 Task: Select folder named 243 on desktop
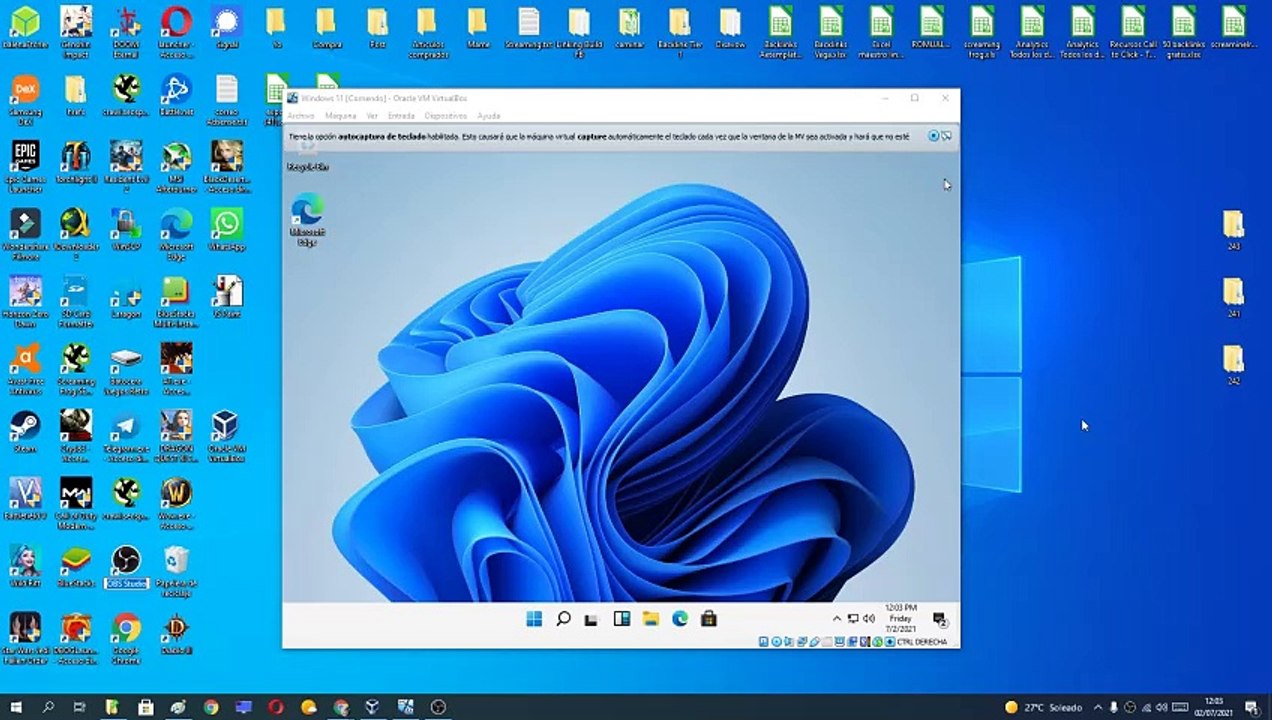[1233, 230]
